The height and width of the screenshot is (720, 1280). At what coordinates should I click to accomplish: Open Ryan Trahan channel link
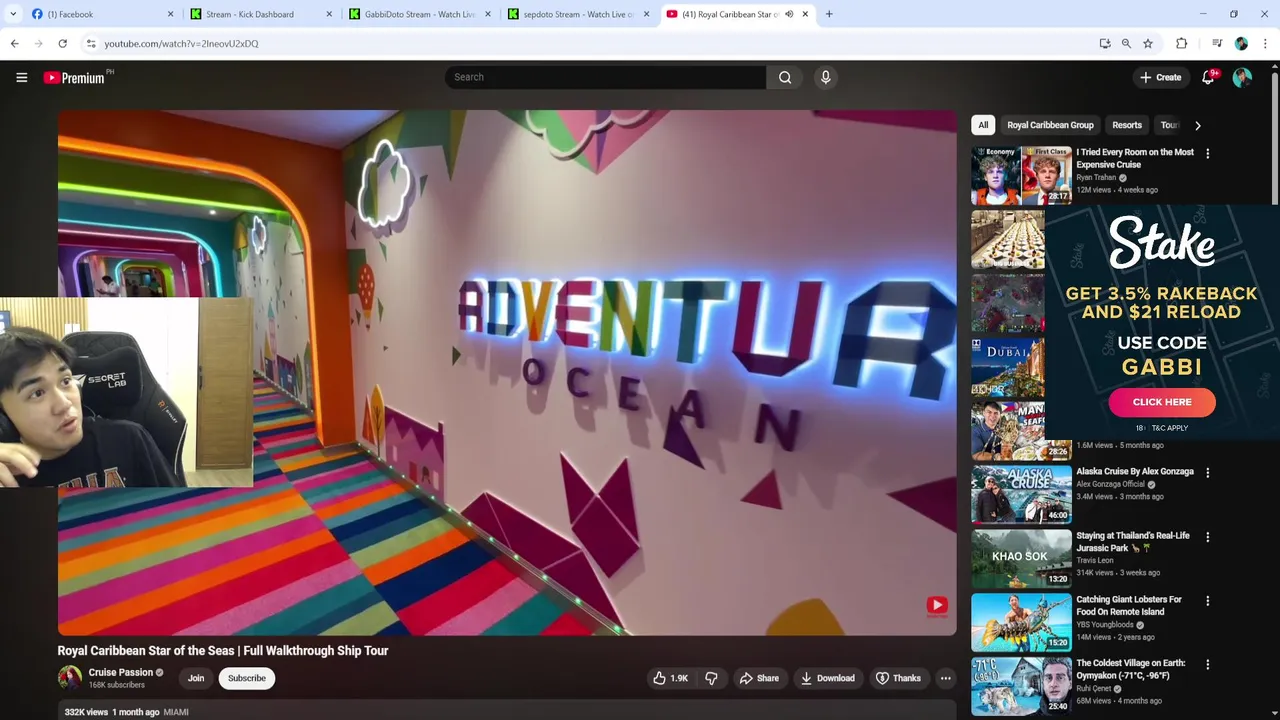click(1096, 178)
